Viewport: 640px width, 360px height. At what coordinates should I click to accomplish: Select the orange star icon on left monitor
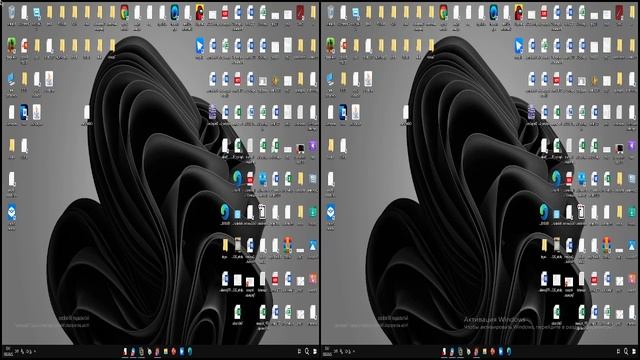[x=275, y=80]
